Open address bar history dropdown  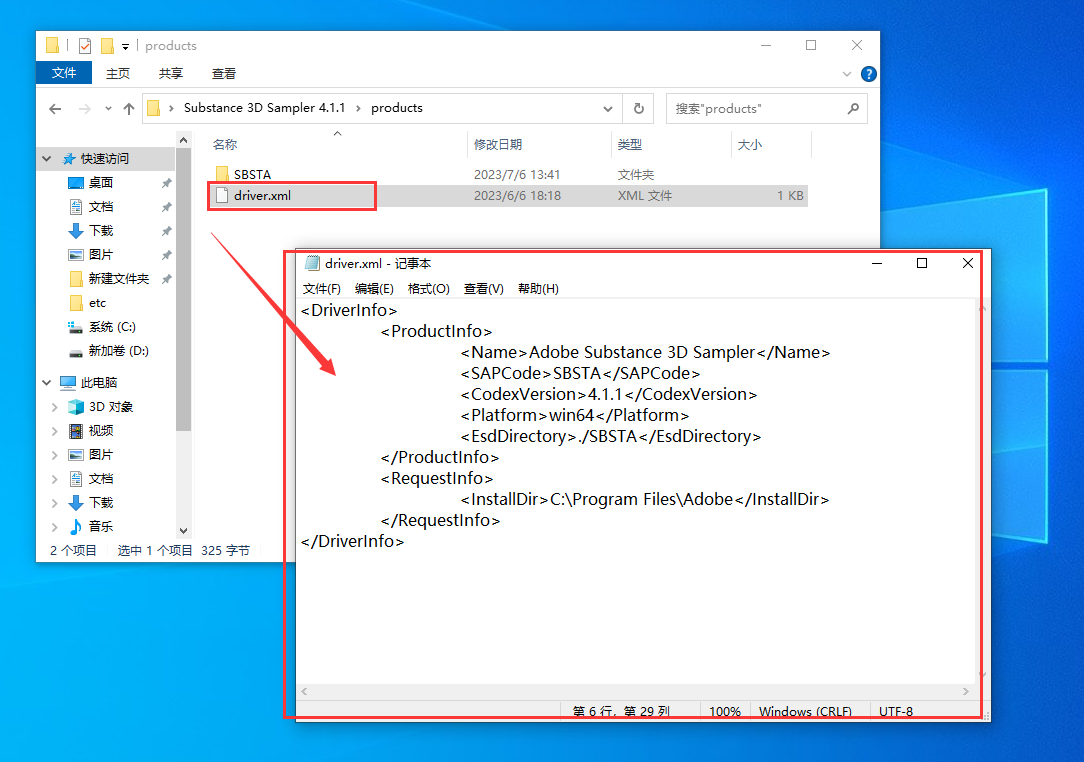tap(608, 108)
